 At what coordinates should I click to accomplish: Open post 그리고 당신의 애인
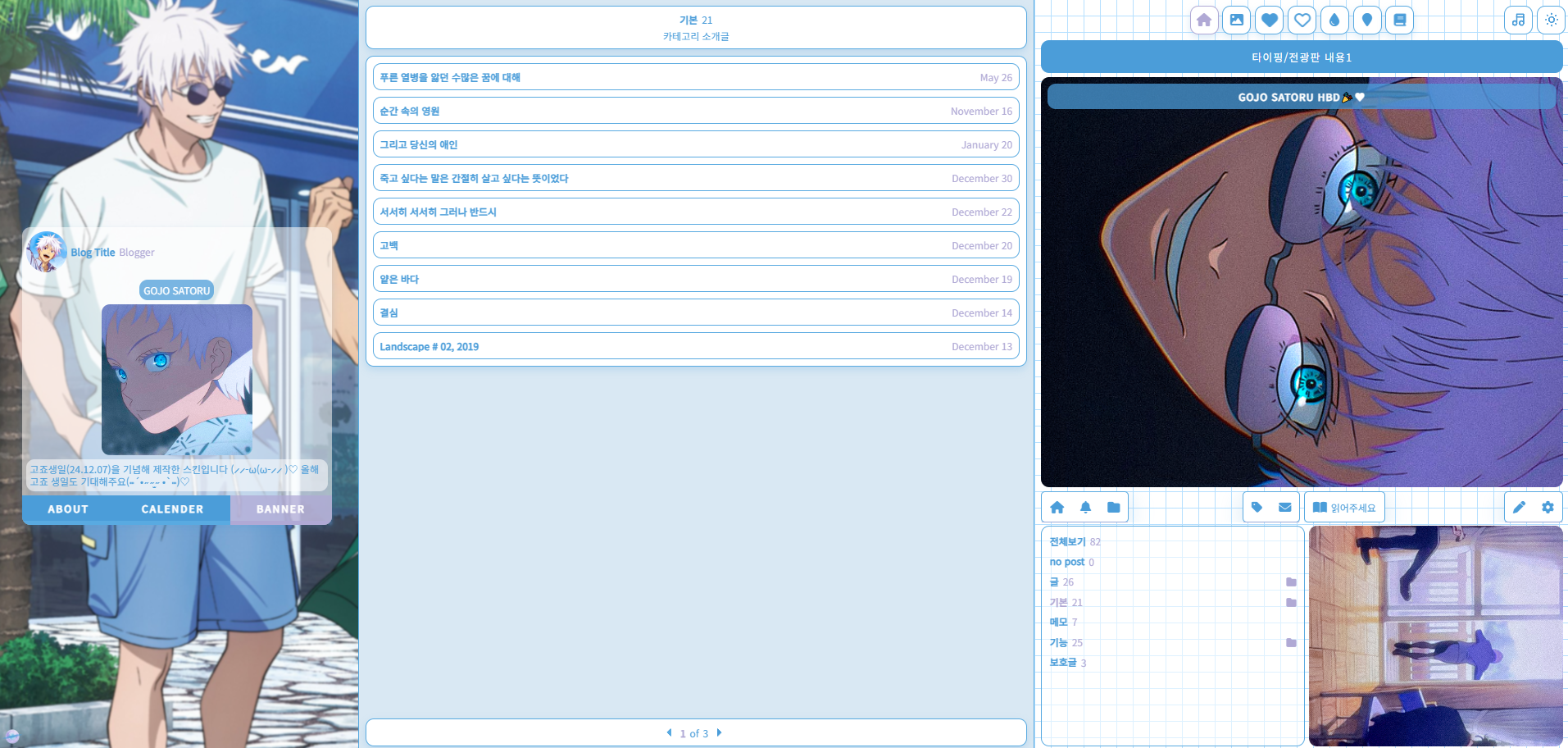point(696,144)
